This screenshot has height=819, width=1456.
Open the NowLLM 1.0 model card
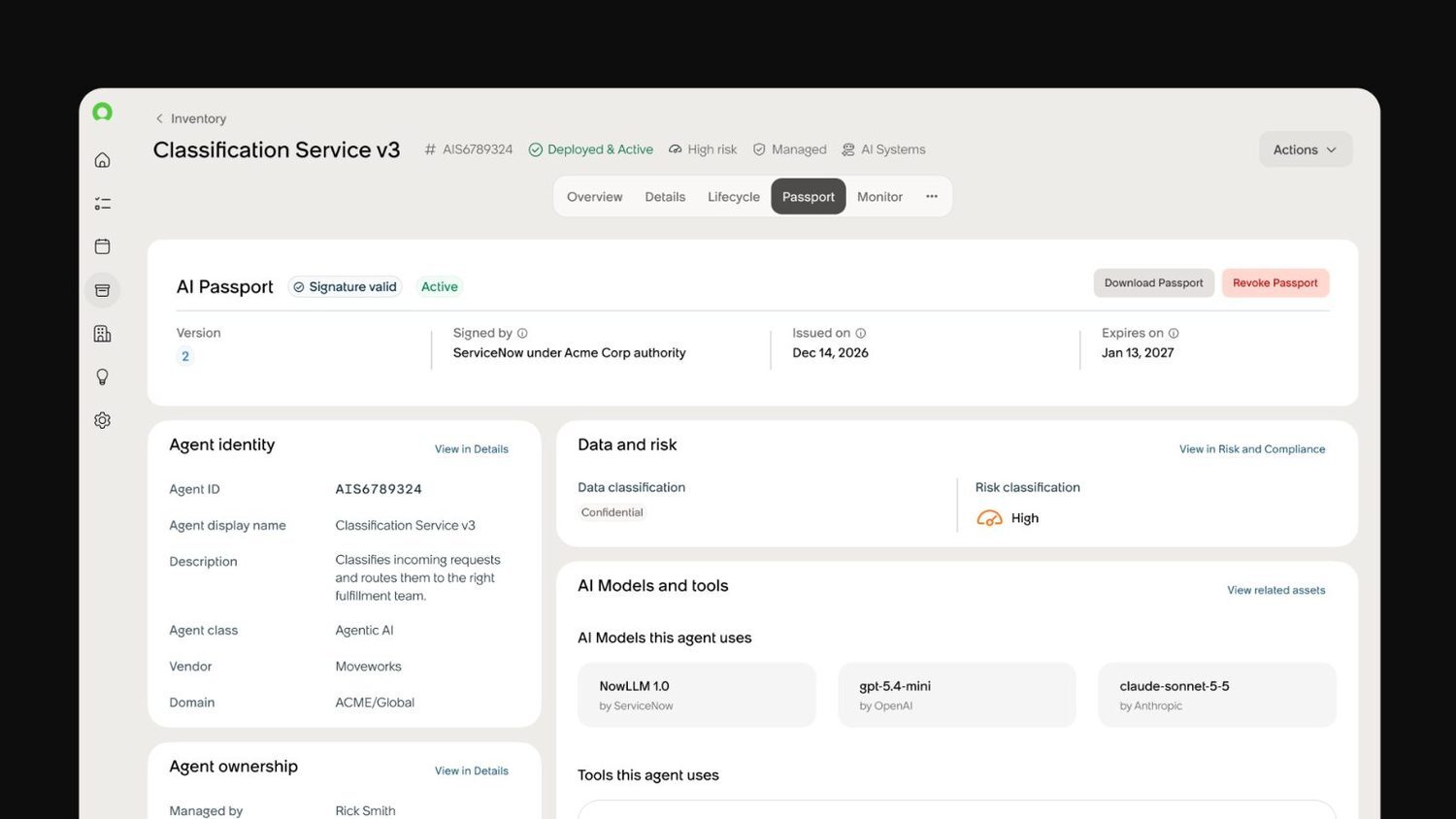[697, 695]
